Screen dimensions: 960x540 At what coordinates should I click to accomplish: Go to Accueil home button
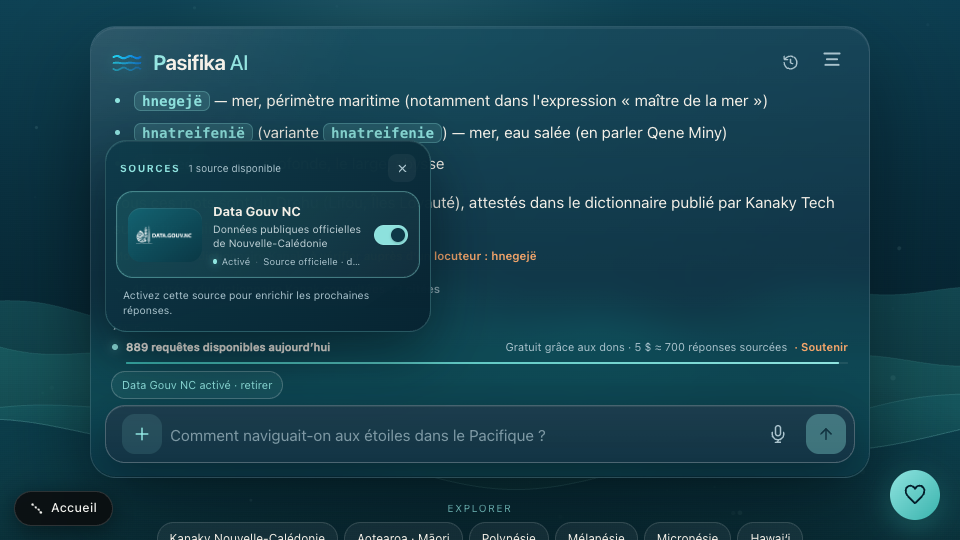64,508
